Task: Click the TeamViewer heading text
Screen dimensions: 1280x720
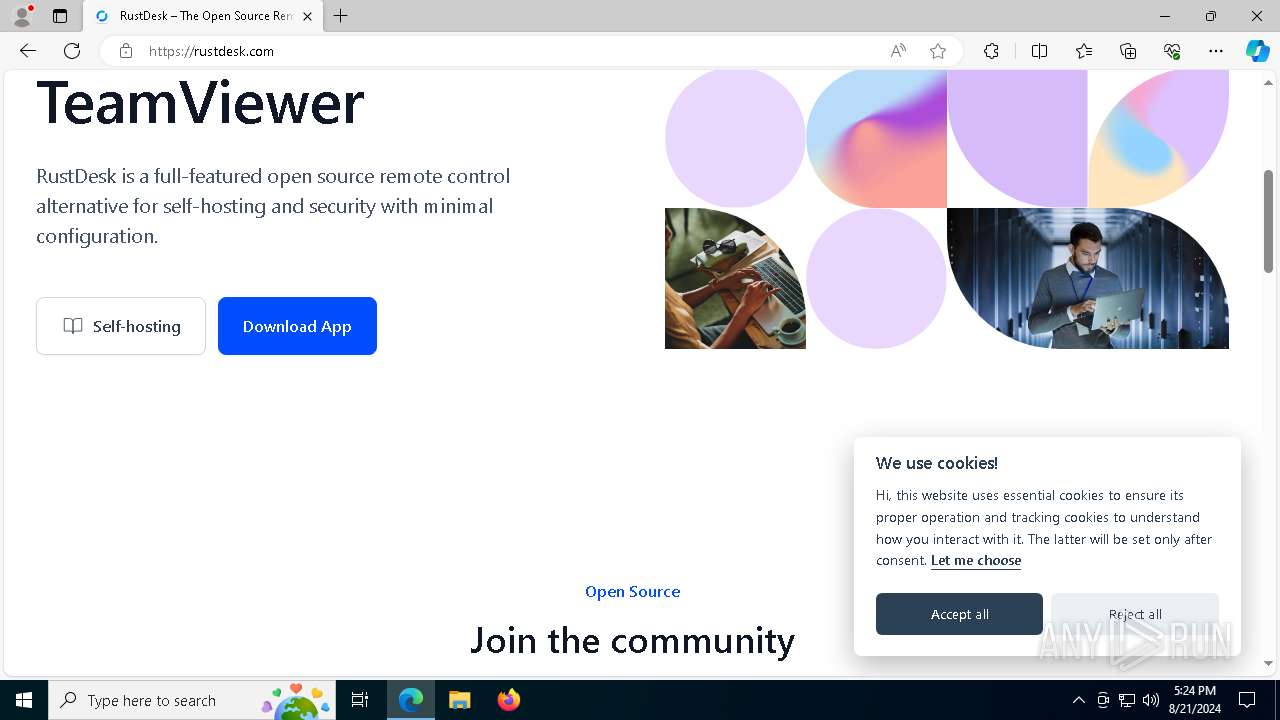Action: [x=200, y=102]
